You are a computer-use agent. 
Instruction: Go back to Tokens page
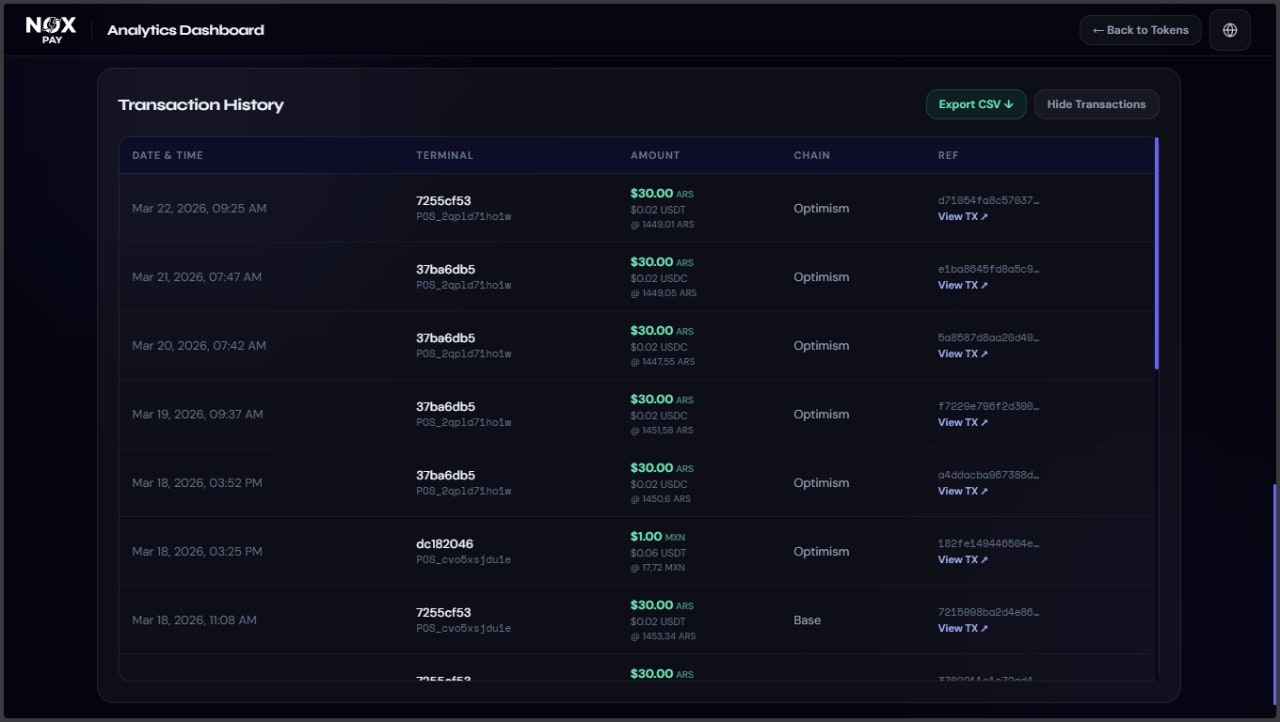click(1140, 30)
